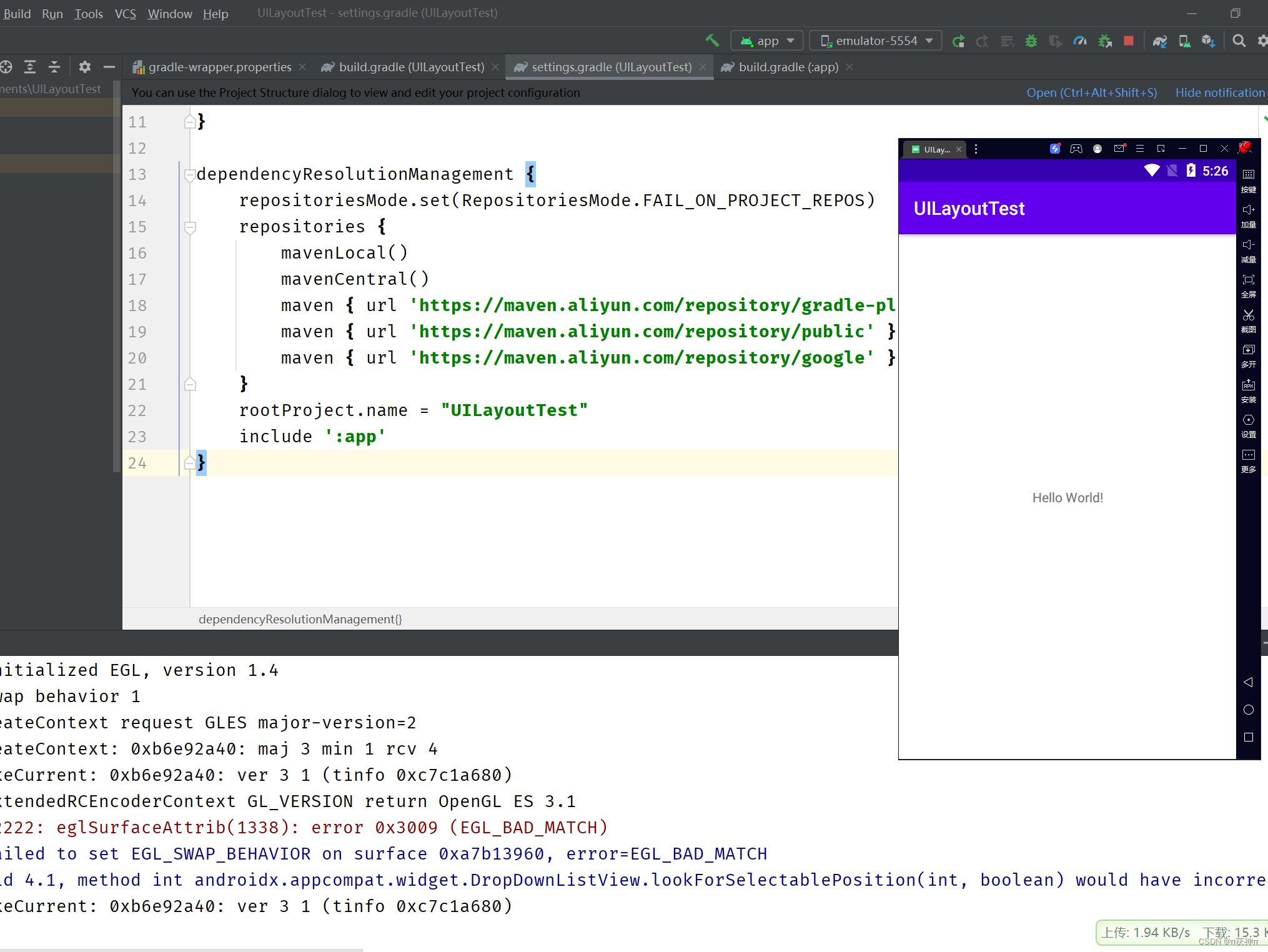Click emulator volume up (加量) button
Screen dimensions: 1268x952
(x=1249, y=216)
